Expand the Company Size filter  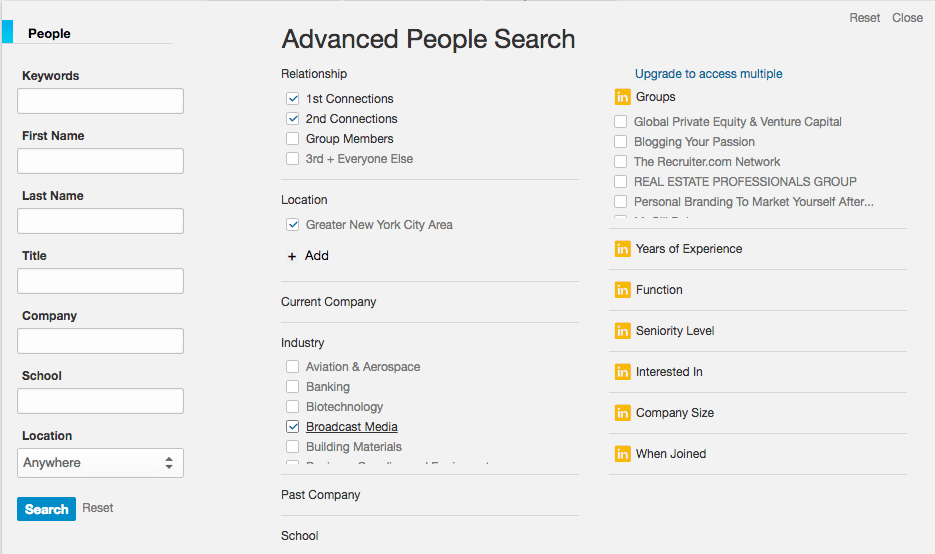[674, 413]
